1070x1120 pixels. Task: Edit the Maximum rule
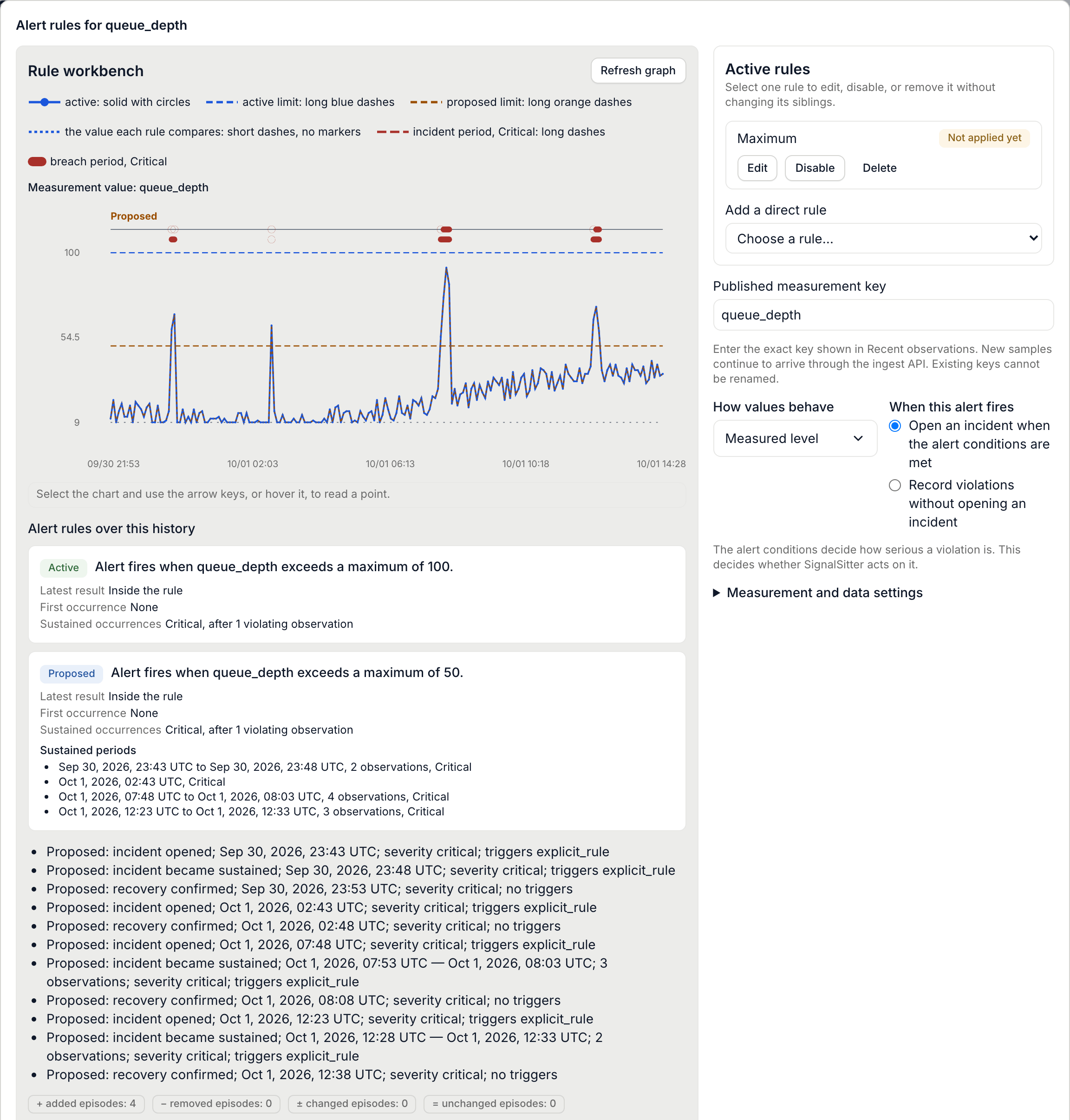pos(757,168)
